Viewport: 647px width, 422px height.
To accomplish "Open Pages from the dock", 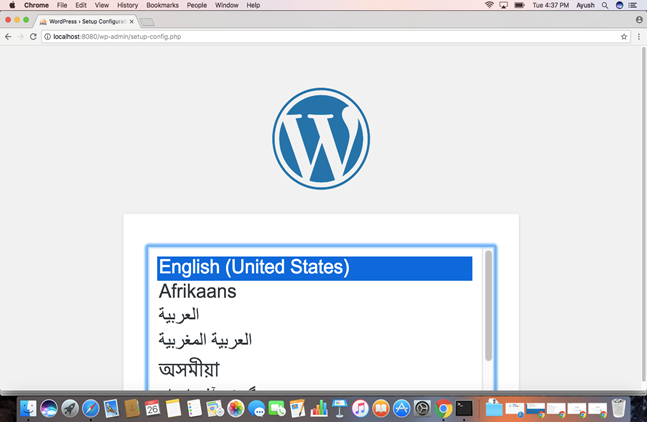I will tap(298, 409).
